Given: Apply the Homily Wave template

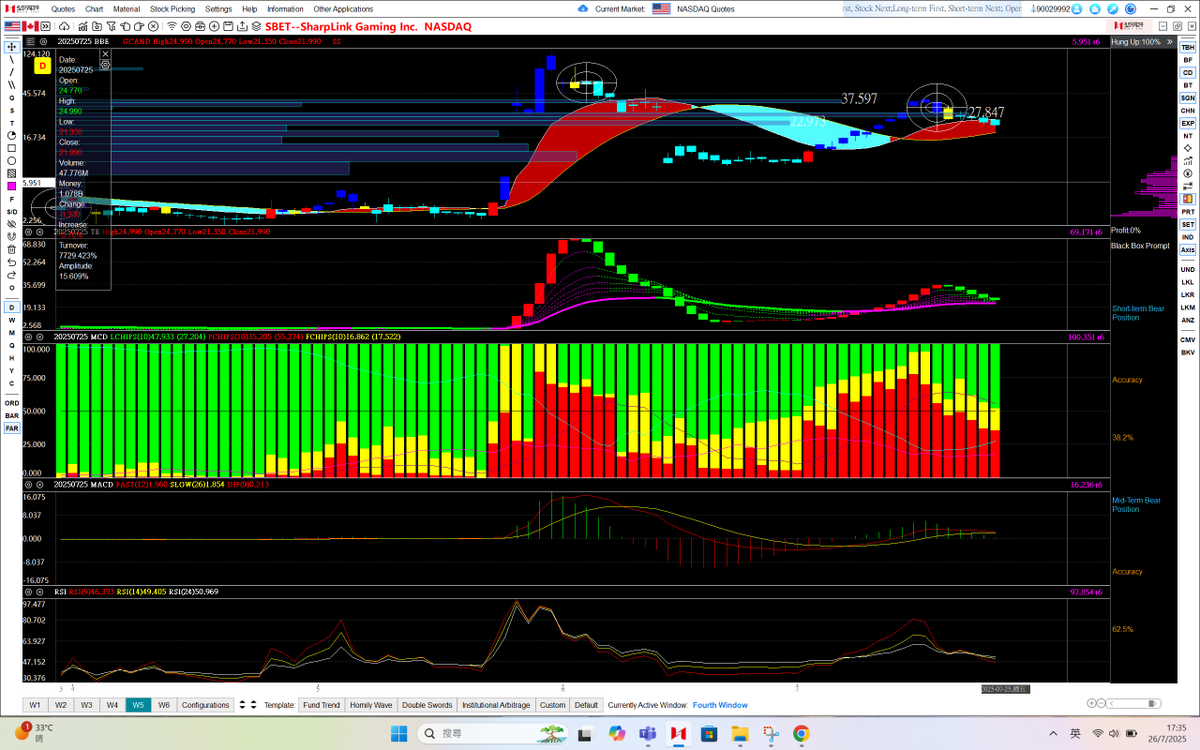Looking at the screenshot, I should coord(371,705).
